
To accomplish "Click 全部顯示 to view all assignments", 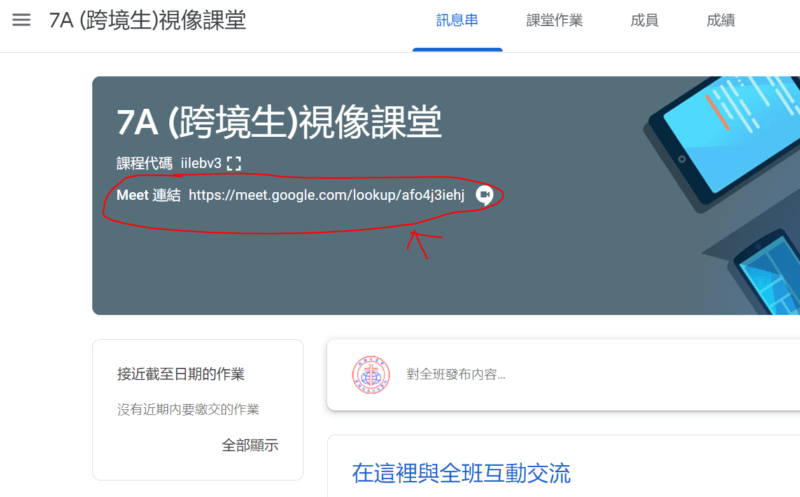I will pos(250,446).
